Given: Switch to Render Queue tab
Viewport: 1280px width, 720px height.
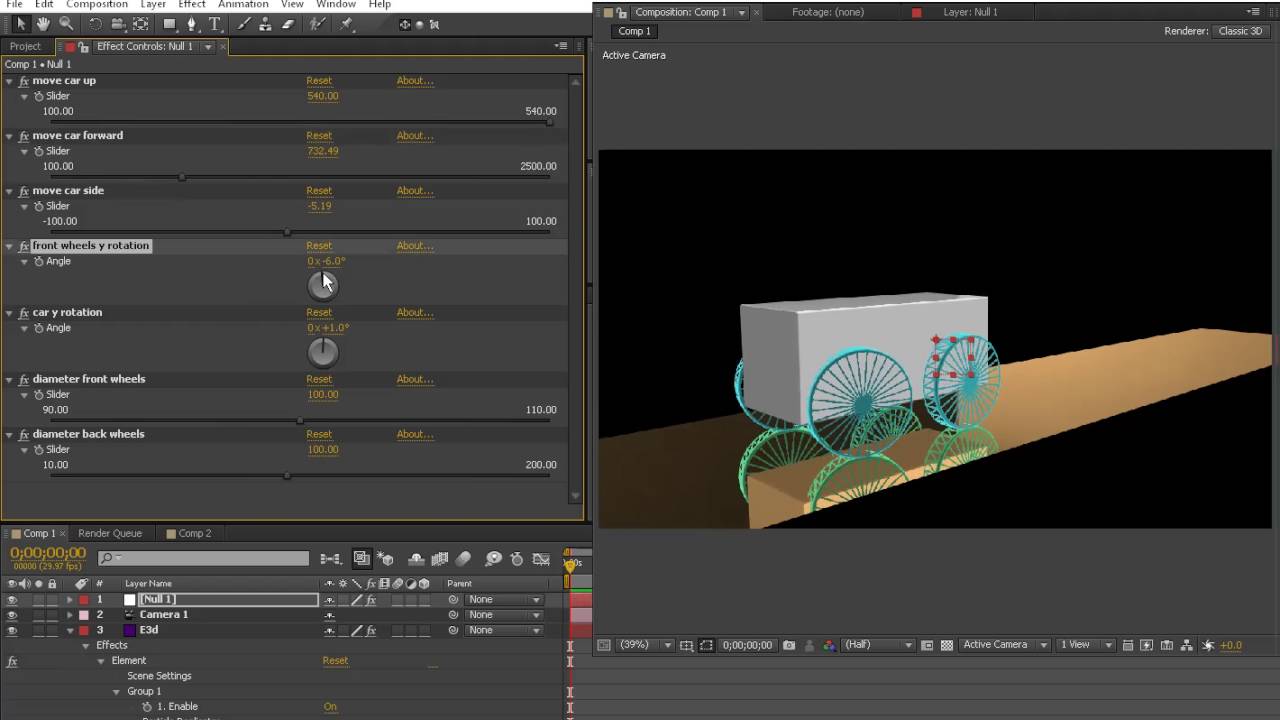Looking at the screenshot, I should tap(110, 534).
